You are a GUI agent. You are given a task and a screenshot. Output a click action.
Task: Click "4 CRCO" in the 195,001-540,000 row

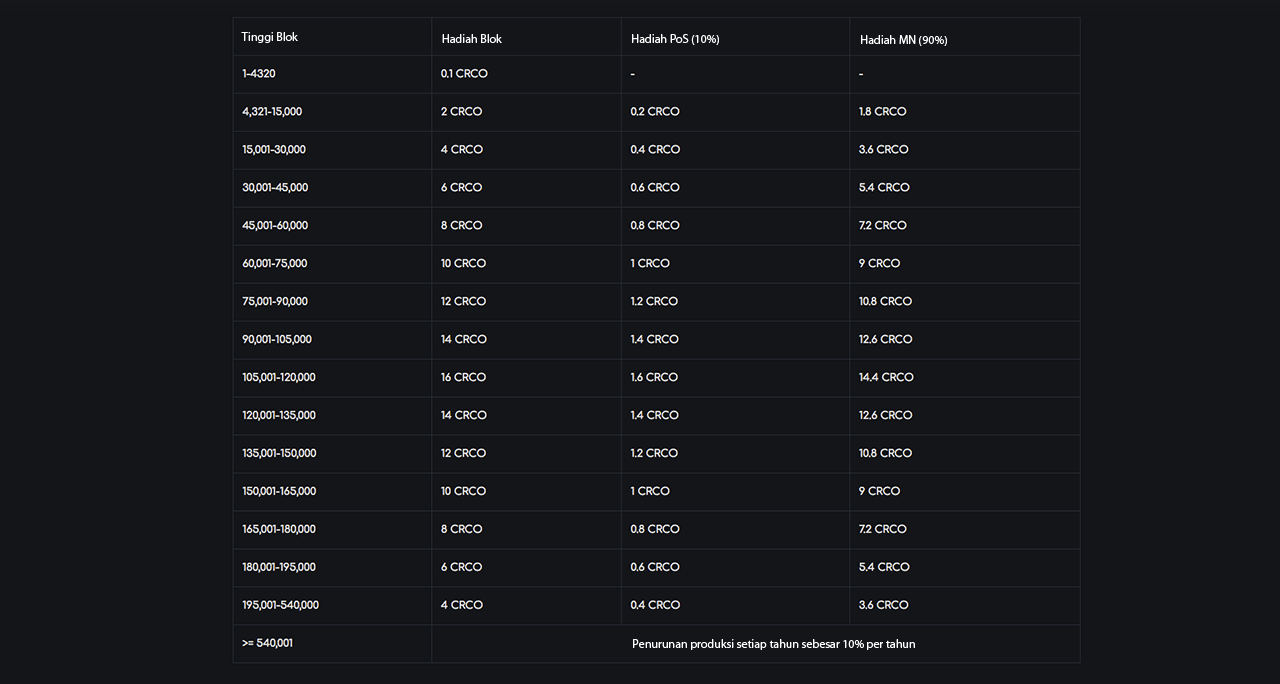pos(462,606)
